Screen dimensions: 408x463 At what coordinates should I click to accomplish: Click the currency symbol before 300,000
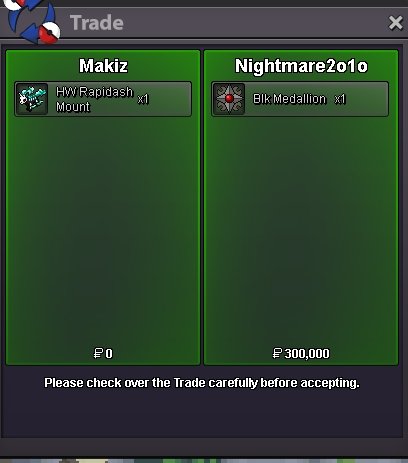pyautogui.click(x=277, y=353)
